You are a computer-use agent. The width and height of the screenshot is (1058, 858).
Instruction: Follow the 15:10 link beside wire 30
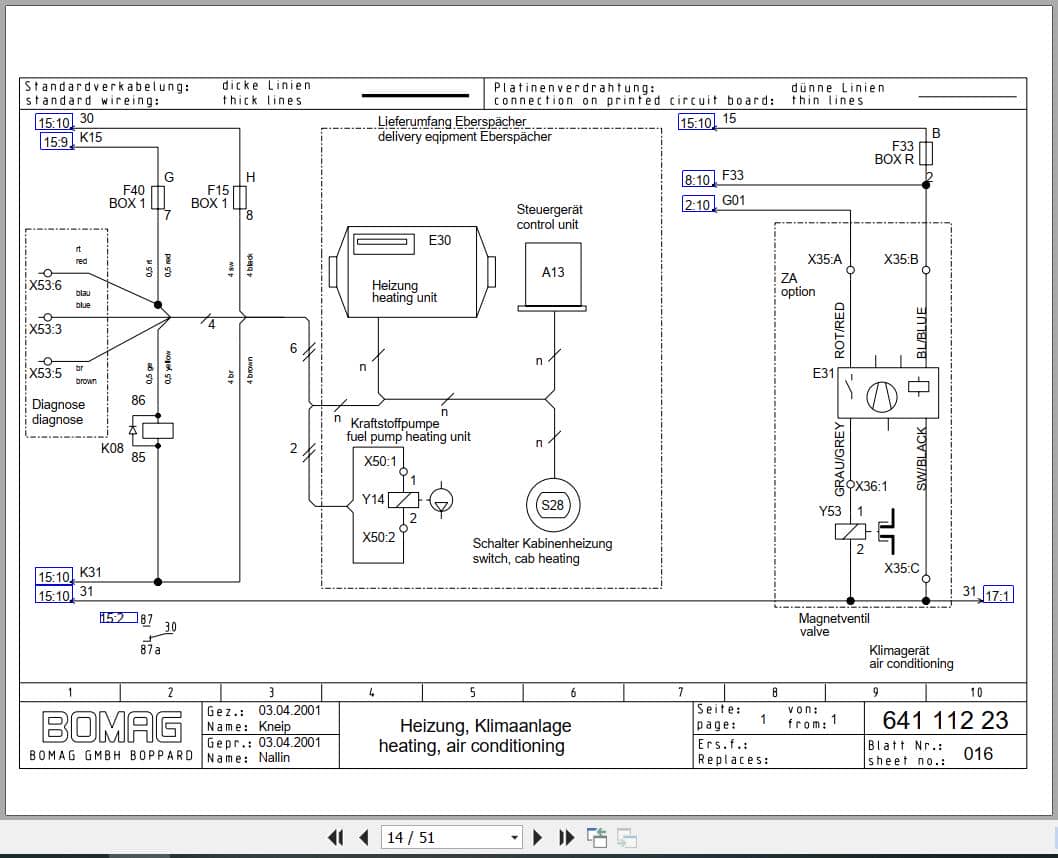click(x=54, y=123)
